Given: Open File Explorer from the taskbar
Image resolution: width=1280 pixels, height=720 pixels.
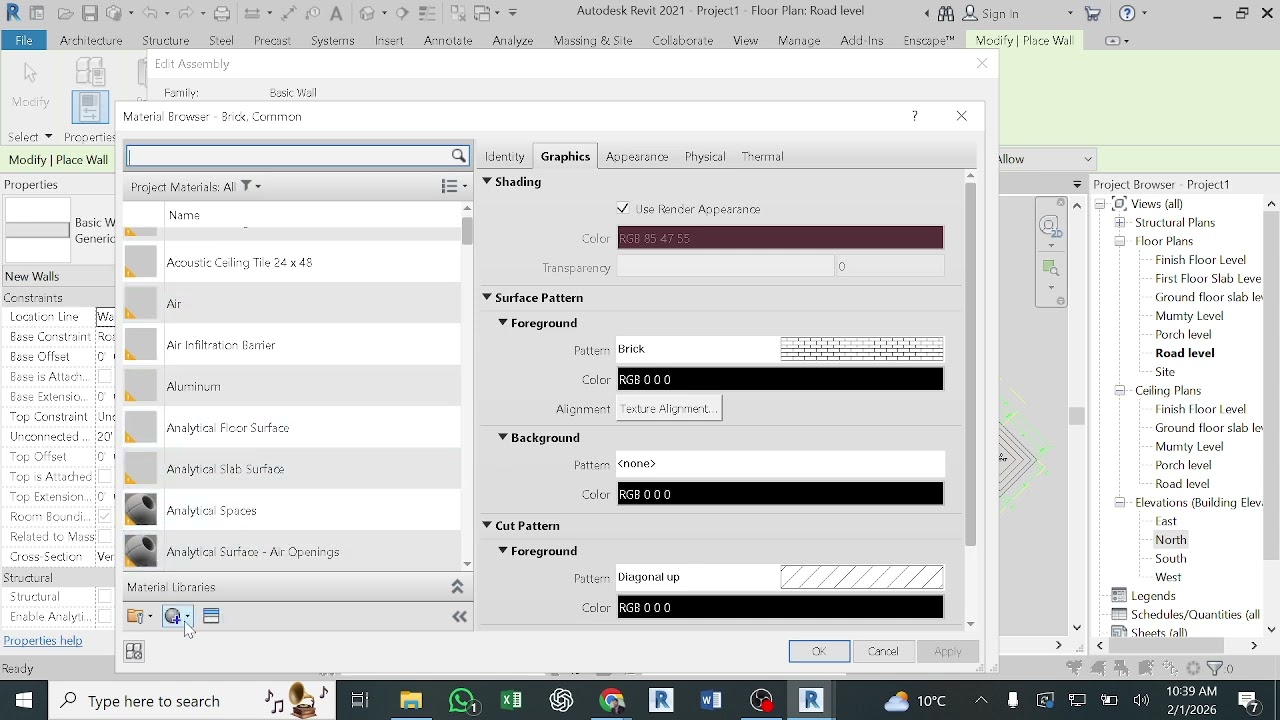Looking at the screenshot, I should point(411,700).
